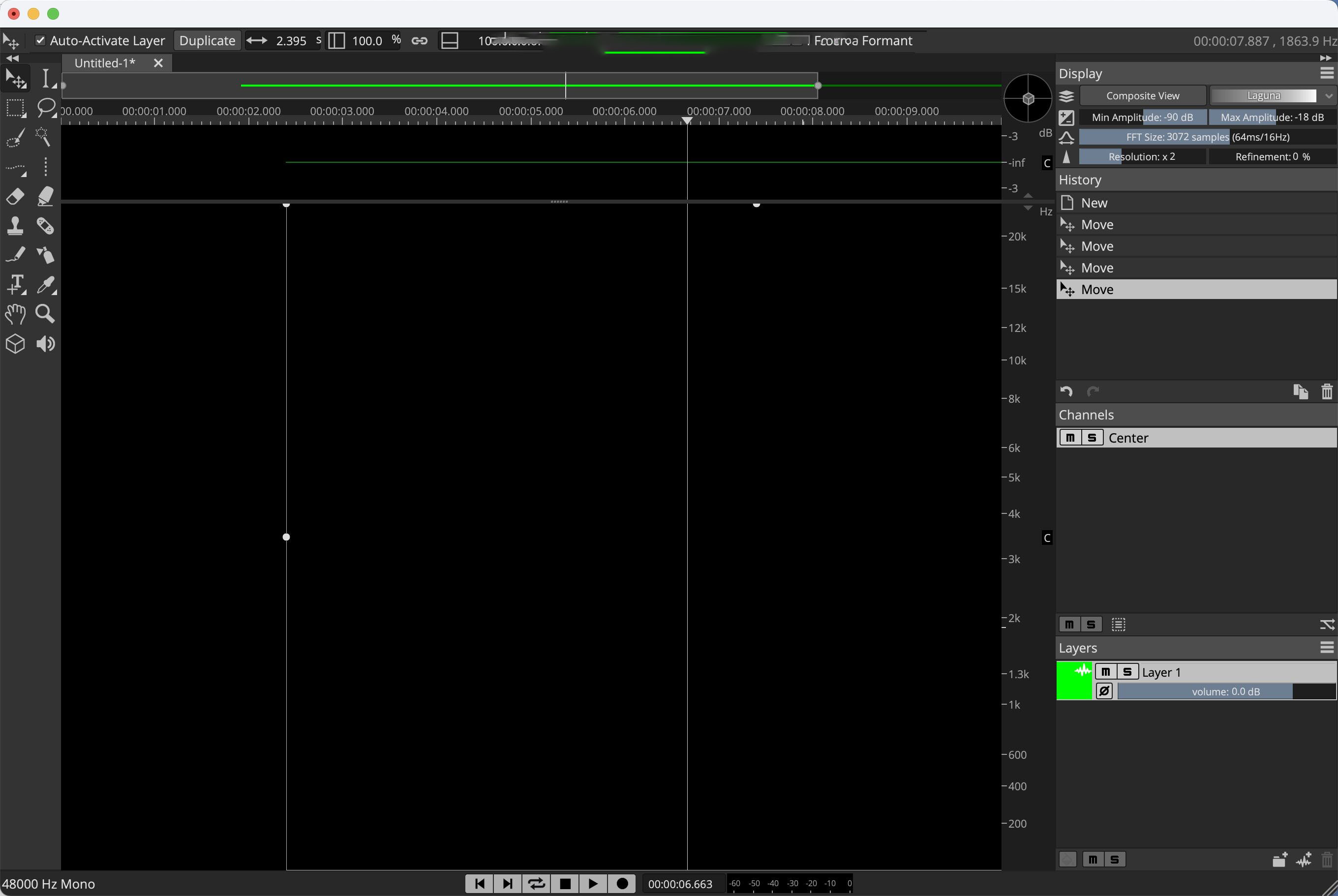Open the Composite View selector
The width and height of the screenshot is (1338, 896).
pyautogui.click(x=1143, y=95)
